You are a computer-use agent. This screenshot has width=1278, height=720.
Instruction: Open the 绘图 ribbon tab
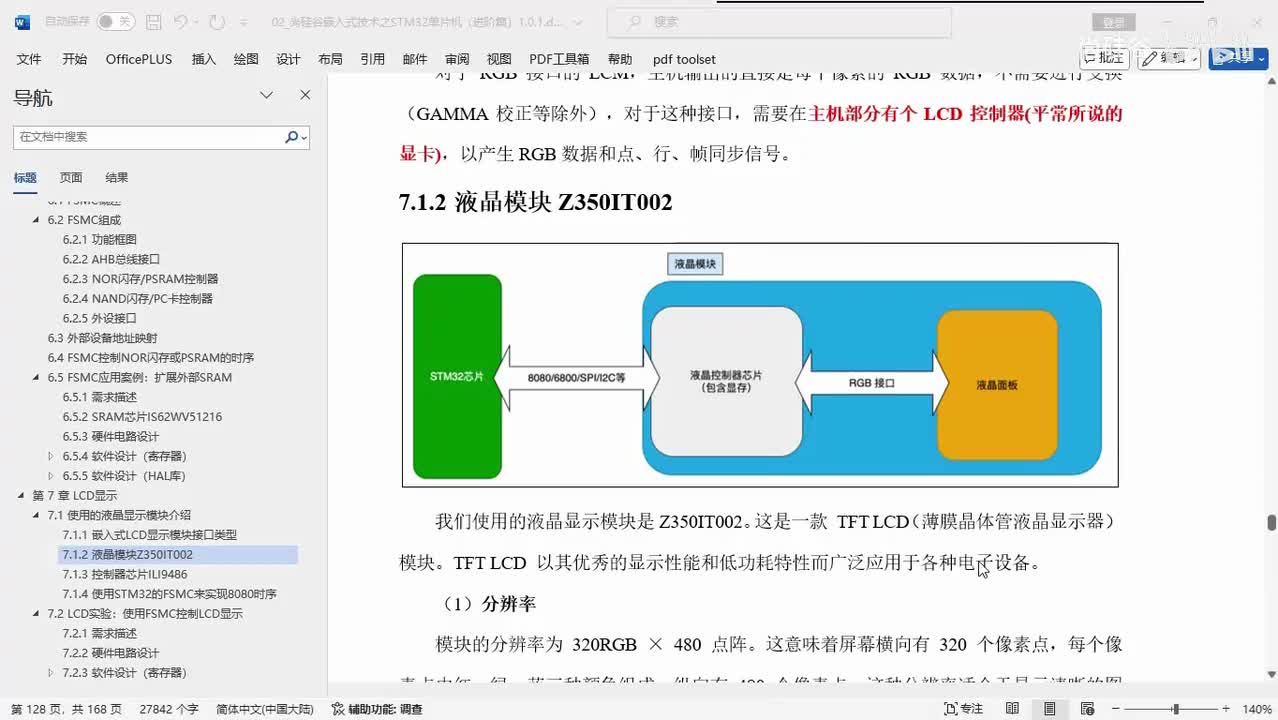tap(246, 59)
